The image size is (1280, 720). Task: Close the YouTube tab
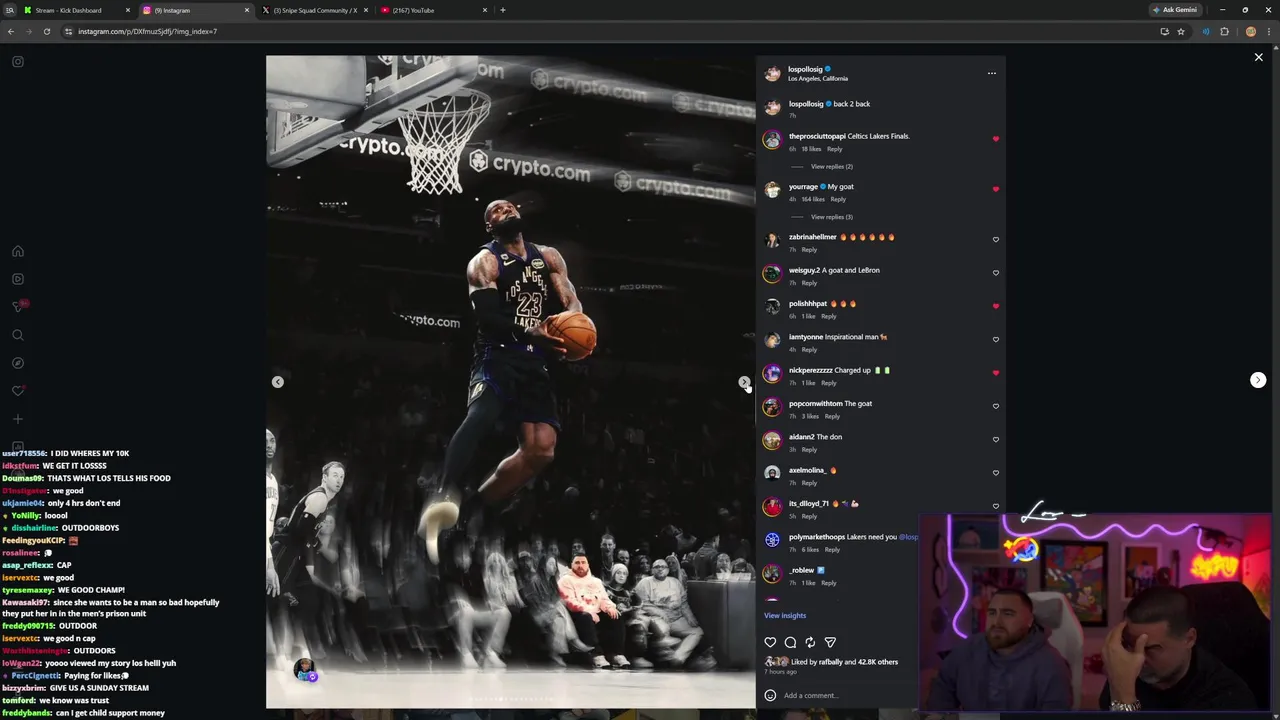(x=485, y=10)
